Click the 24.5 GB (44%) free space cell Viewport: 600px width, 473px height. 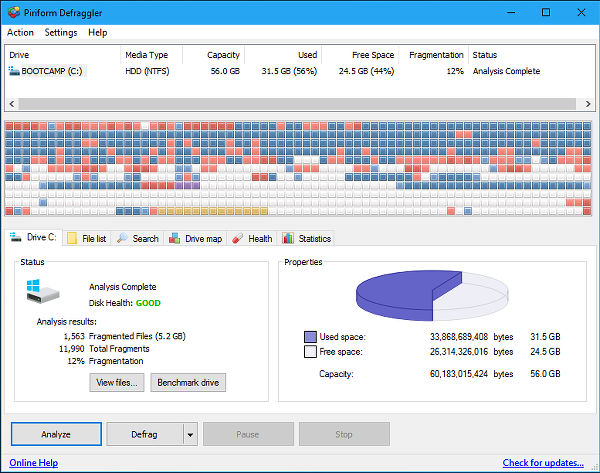click(x=367, y=71)
